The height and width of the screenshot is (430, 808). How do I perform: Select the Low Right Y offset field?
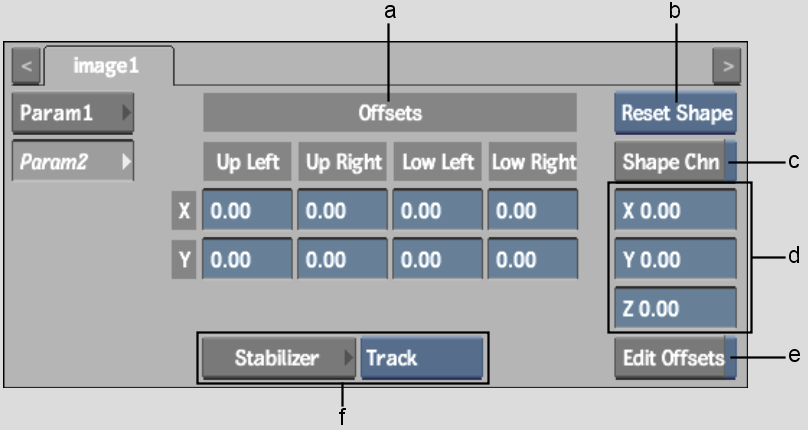coord(533,259)
